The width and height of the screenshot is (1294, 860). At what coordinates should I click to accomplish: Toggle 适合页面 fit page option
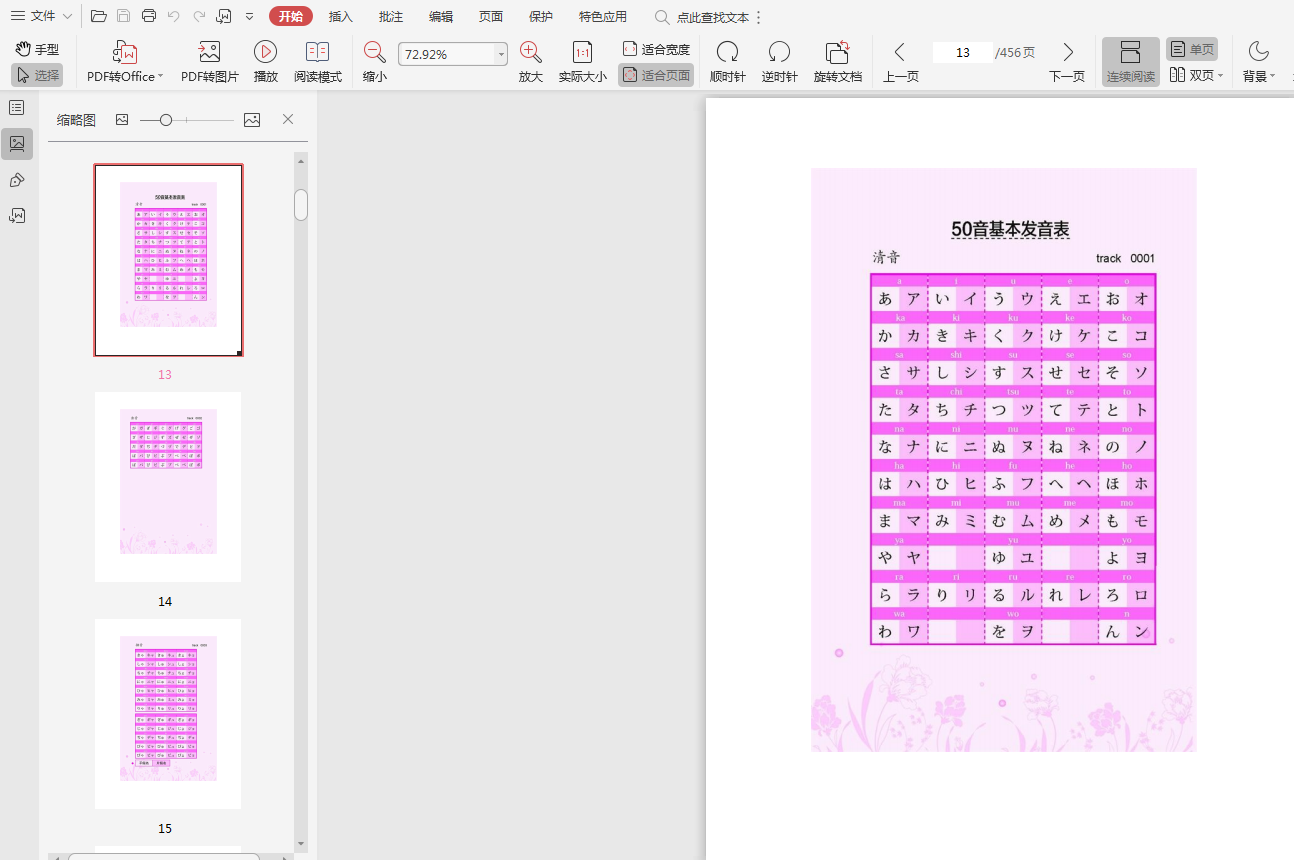pyautogui.click(x=656, y=75)
